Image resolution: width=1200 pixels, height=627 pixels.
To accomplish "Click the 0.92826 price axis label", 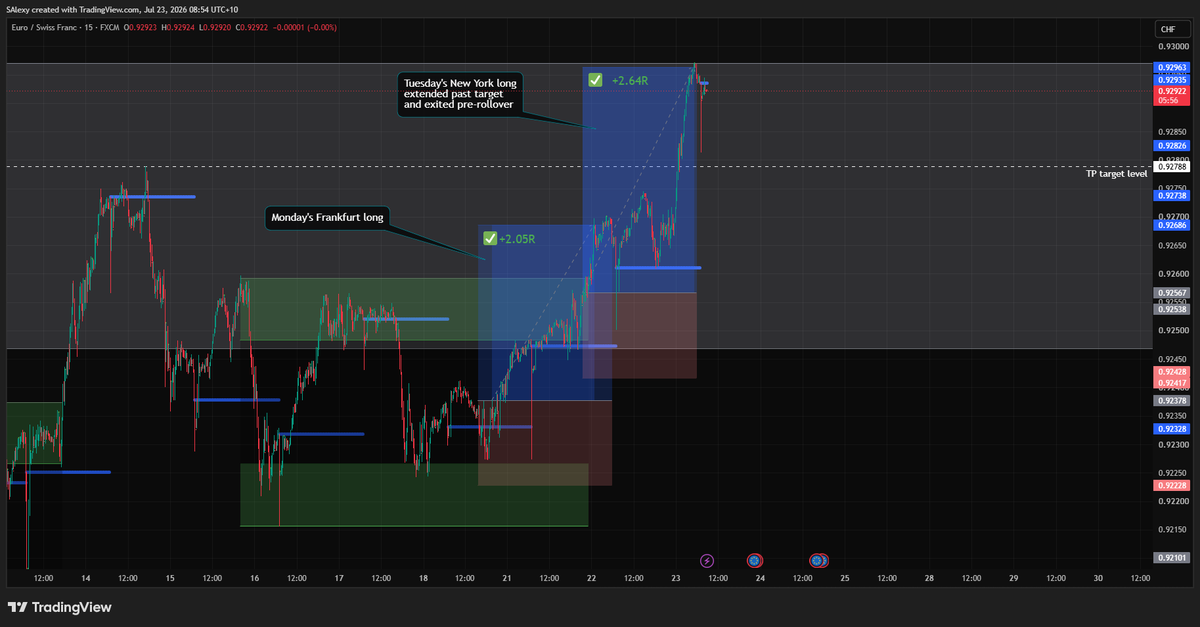I will (1172, 145).
